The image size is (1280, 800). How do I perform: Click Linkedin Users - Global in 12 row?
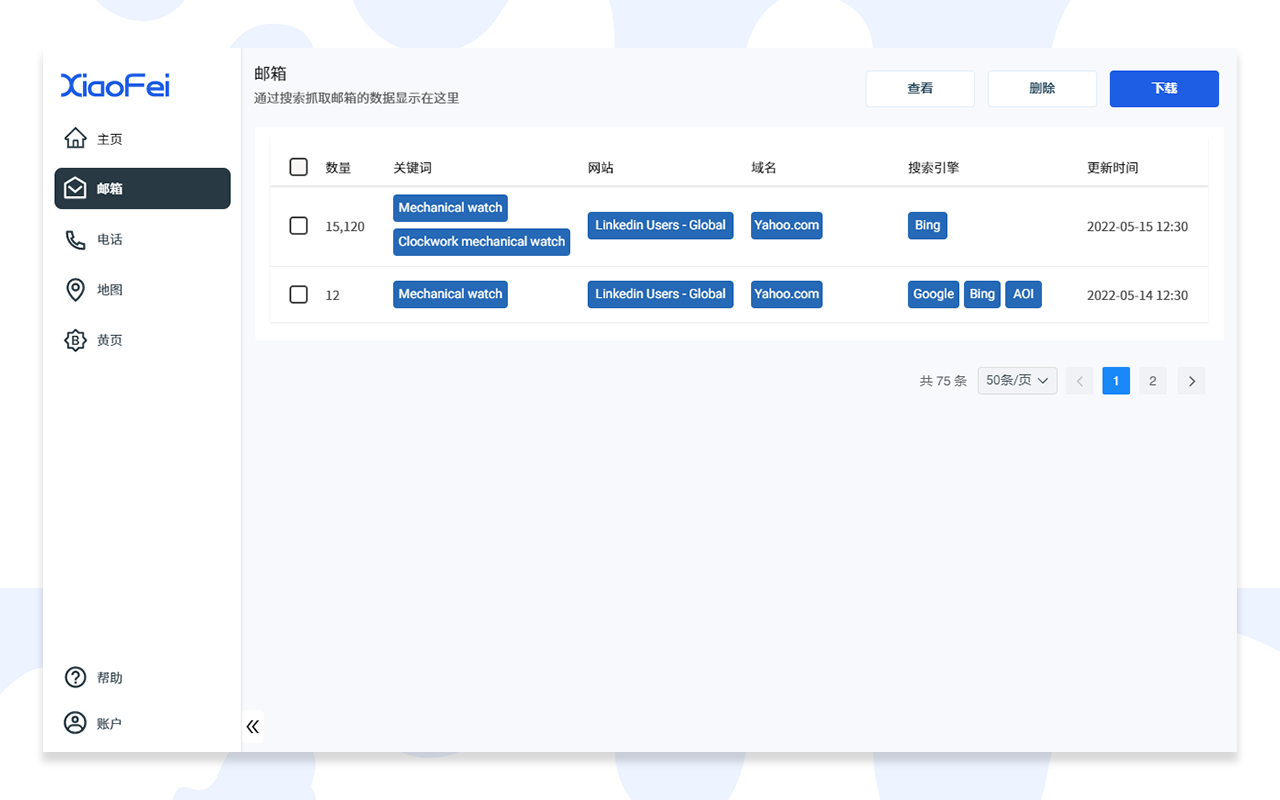pyautogui.click(x=660, y=294)
